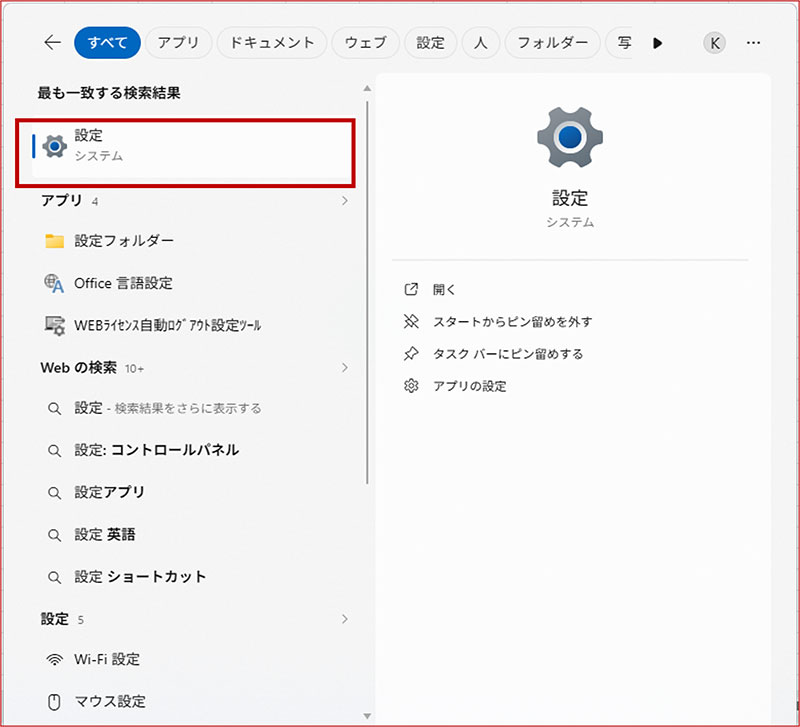This screenshot has height=727, width=800.
Task: Expand the アプリ results section
Action: pos(345,199)
